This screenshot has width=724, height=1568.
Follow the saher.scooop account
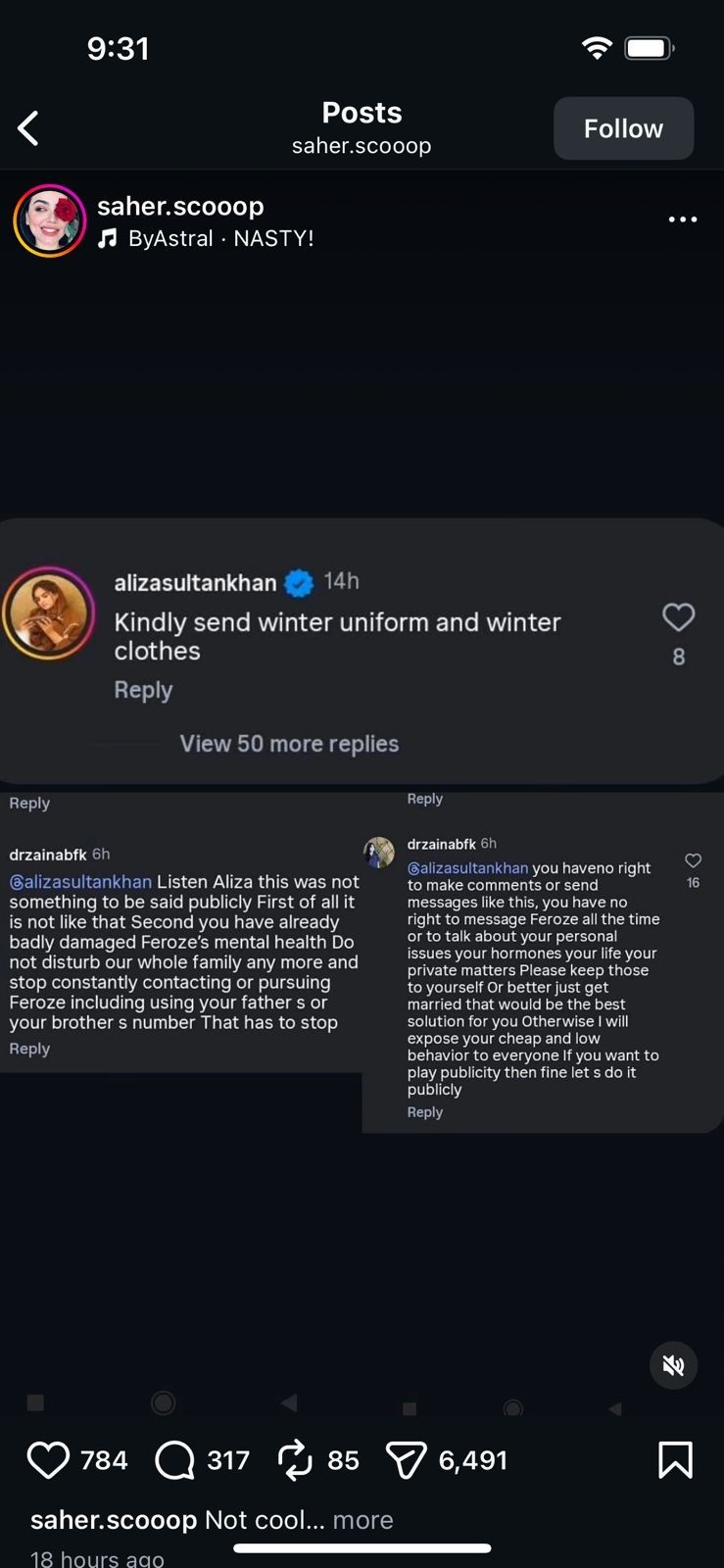[623, 128]
